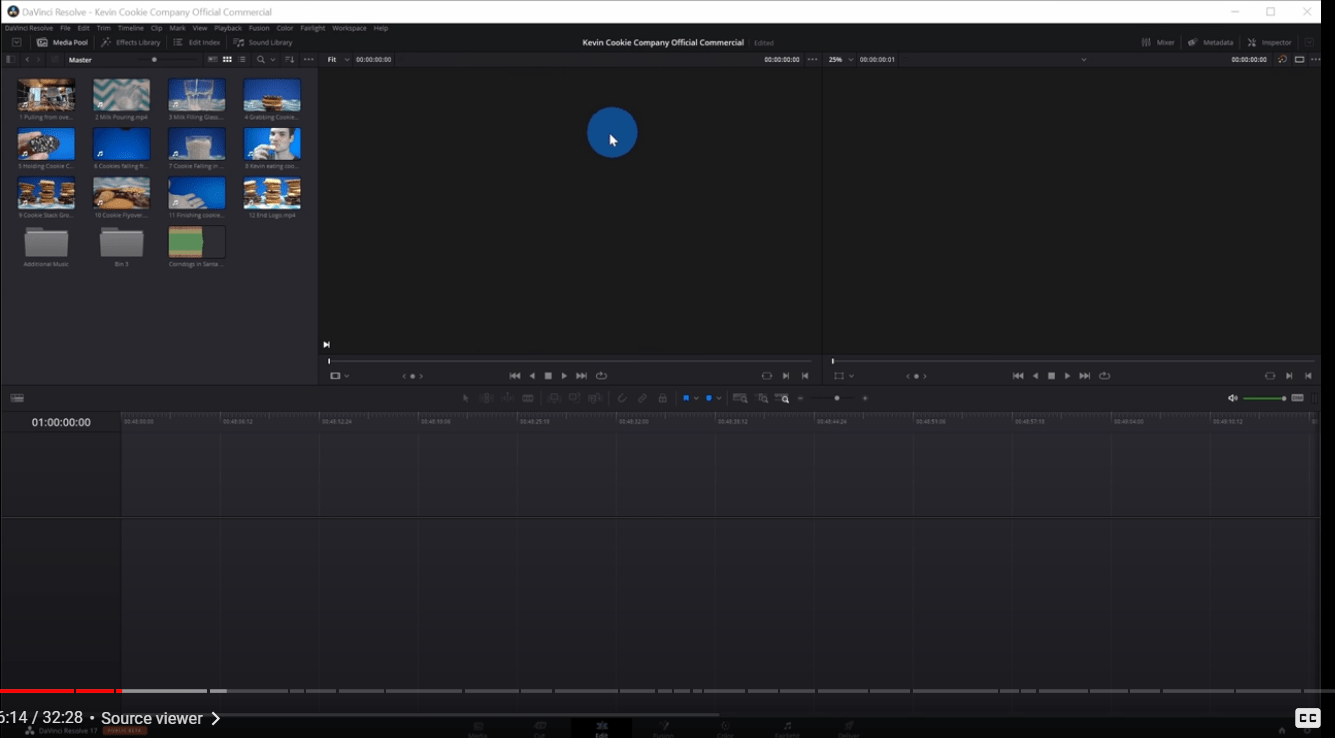1335x738 pixels.
Task: Click the media pool search icon
Action: click(x=260, y=60)
